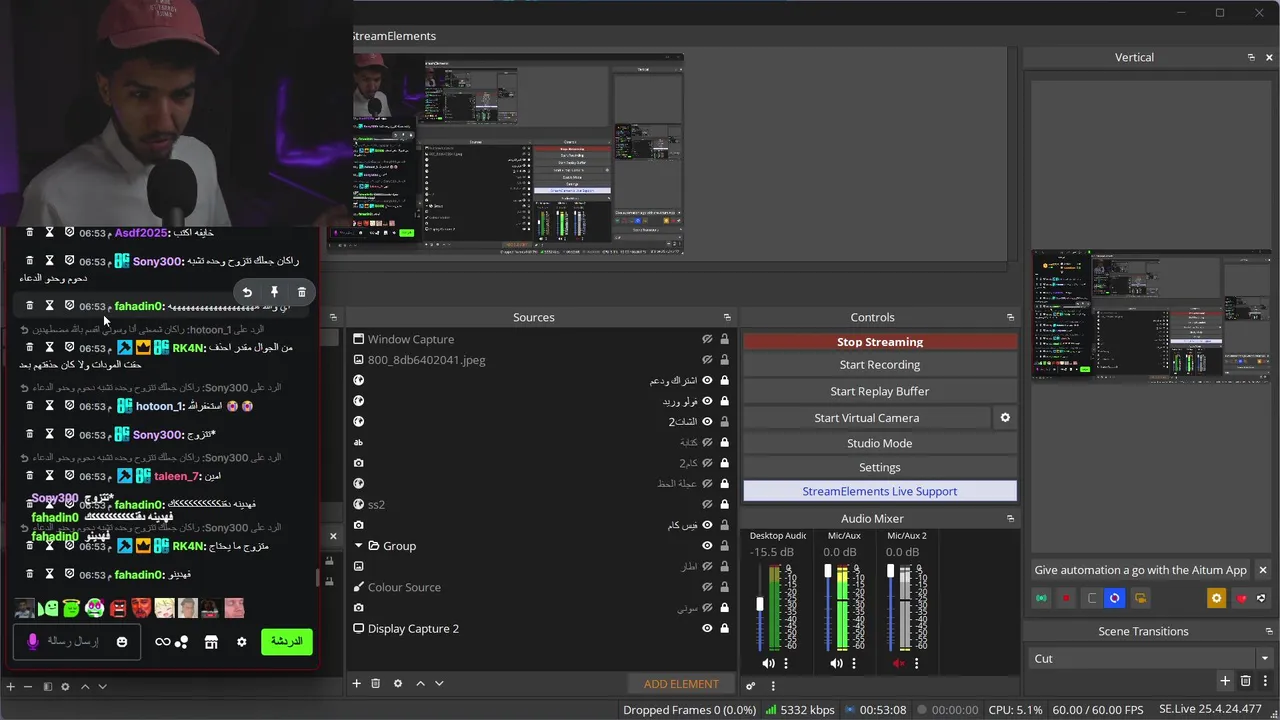
Task: Open virtual camera settings gear
Action: 1005,418
